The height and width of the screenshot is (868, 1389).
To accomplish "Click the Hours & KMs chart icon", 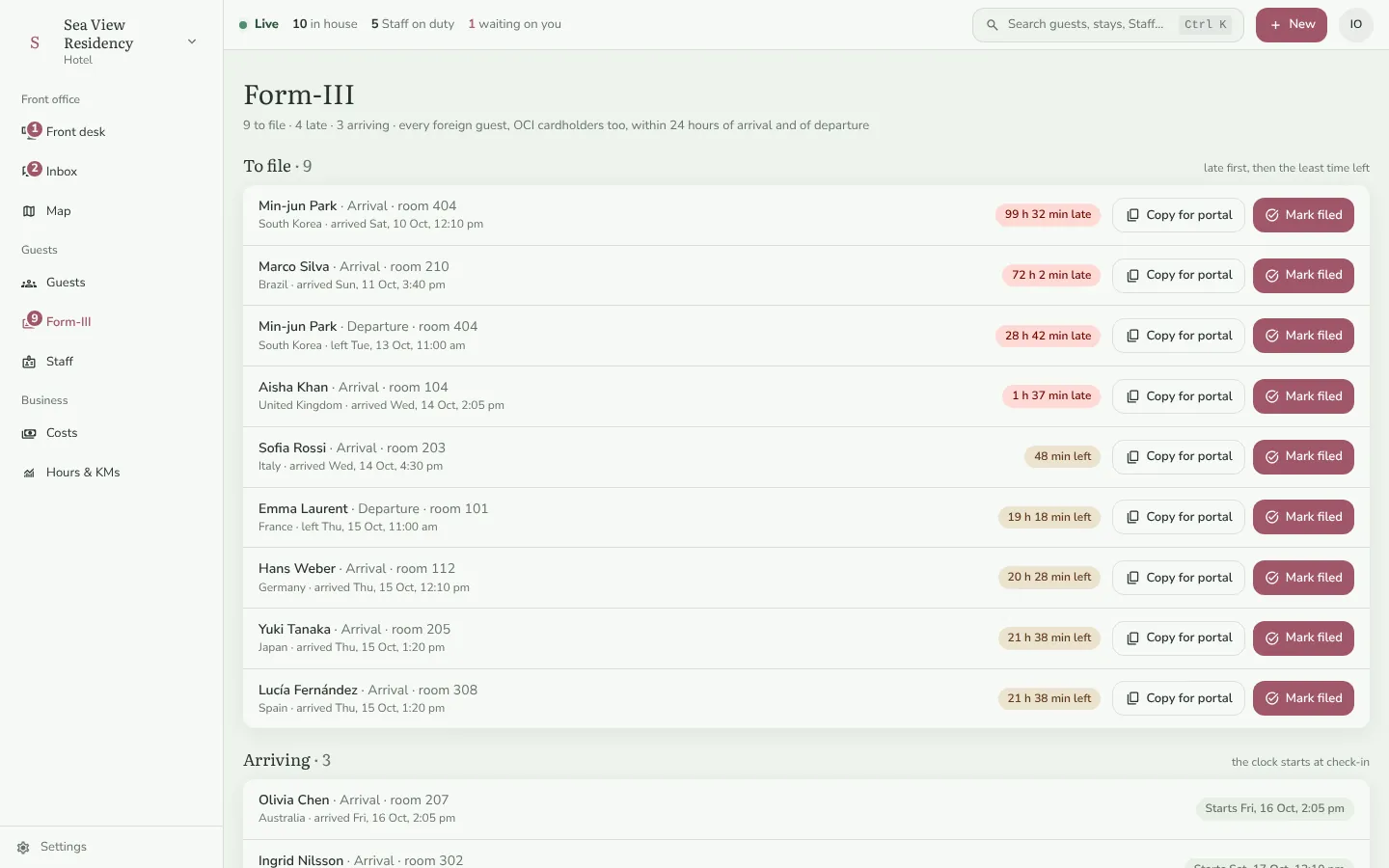I will (29, 473).
